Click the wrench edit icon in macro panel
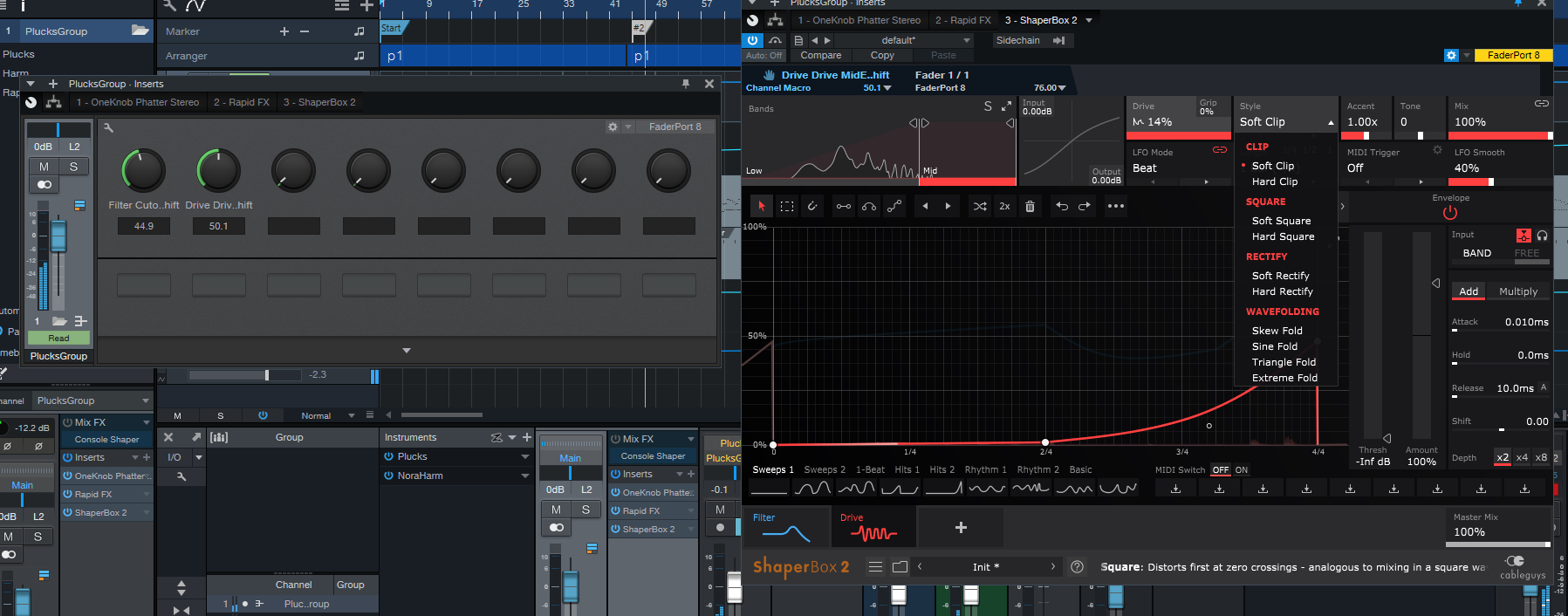This screenshot has height=616, width=1568. click(x=108, y=127)
